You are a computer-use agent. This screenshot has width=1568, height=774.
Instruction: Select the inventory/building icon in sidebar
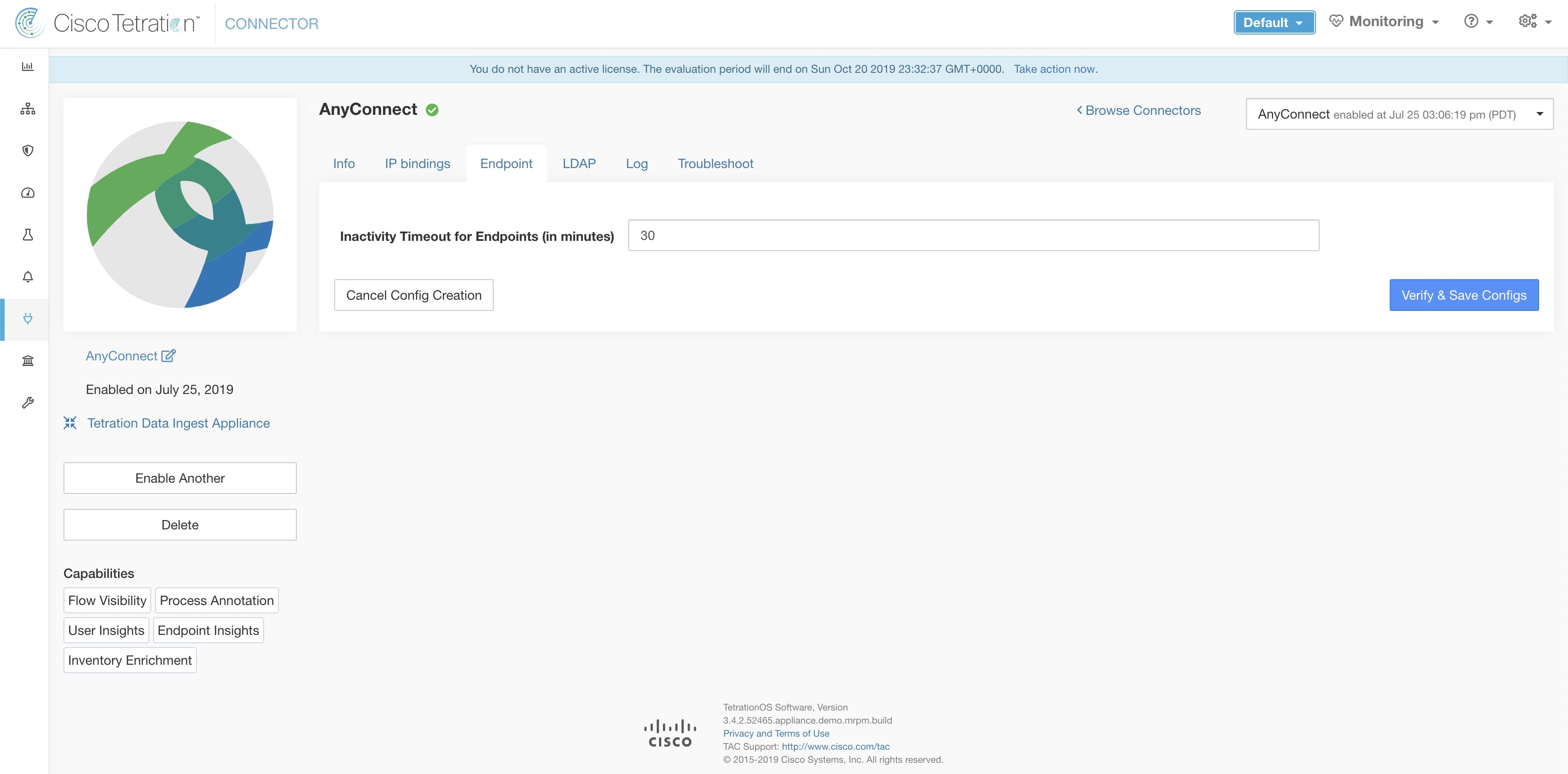tap(27, 360)
